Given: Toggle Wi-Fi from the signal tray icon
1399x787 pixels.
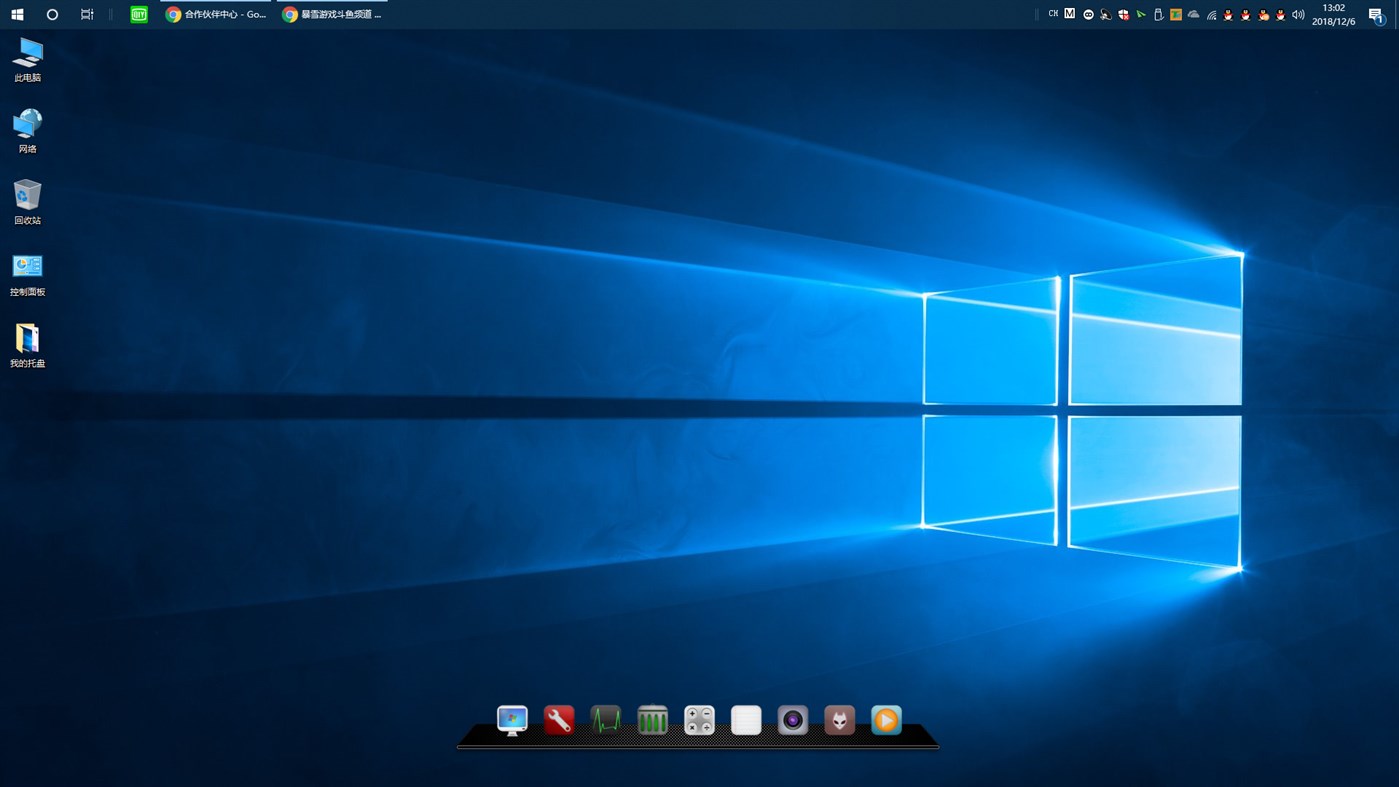Looking at the screenshot, I should (x=1211, y=14).
